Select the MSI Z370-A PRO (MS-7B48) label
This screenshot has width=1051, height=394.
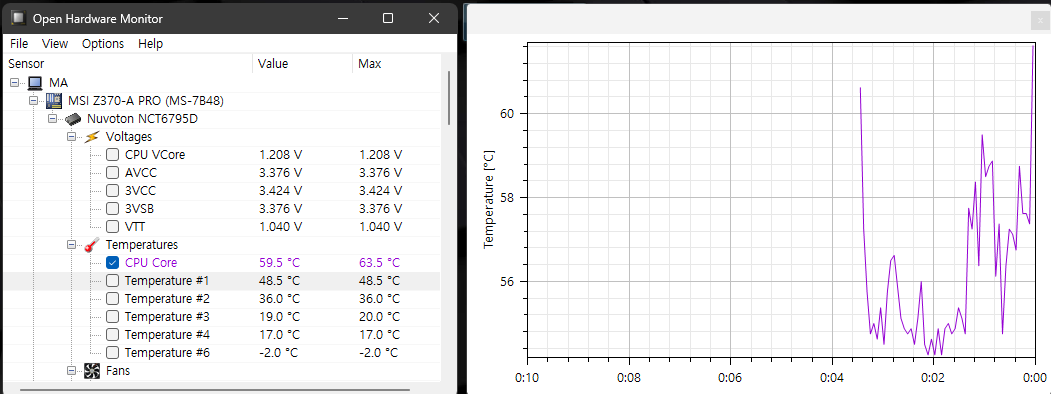point(146,101)
